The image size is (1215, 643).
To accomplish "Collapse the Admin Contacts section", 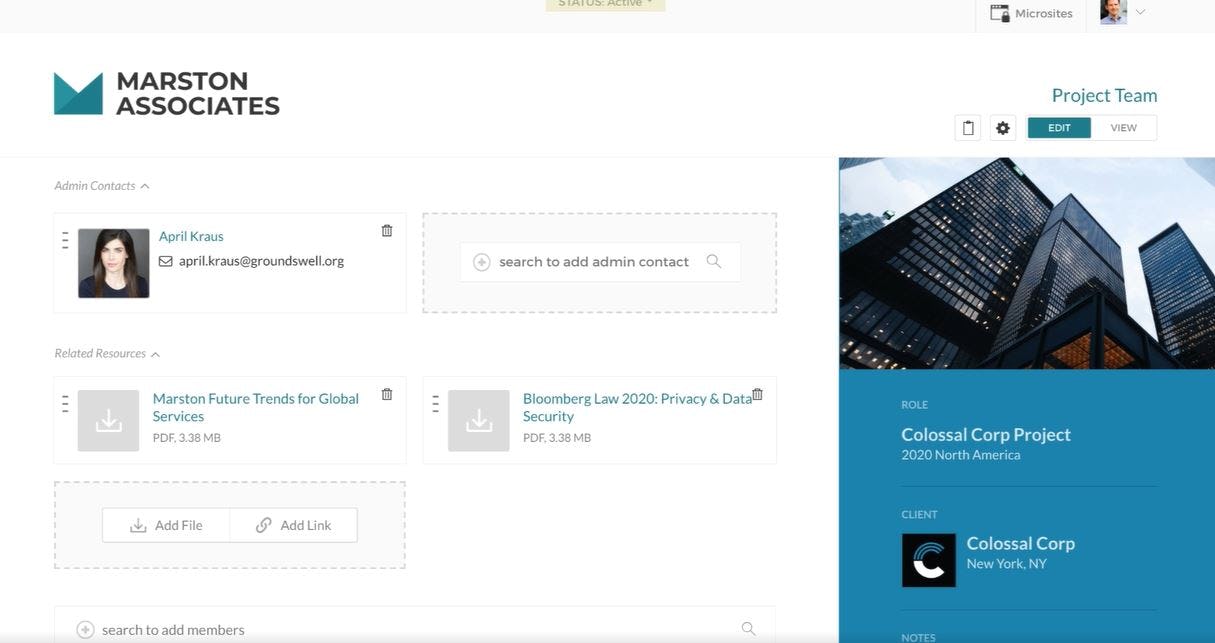I will pos(145,184).
